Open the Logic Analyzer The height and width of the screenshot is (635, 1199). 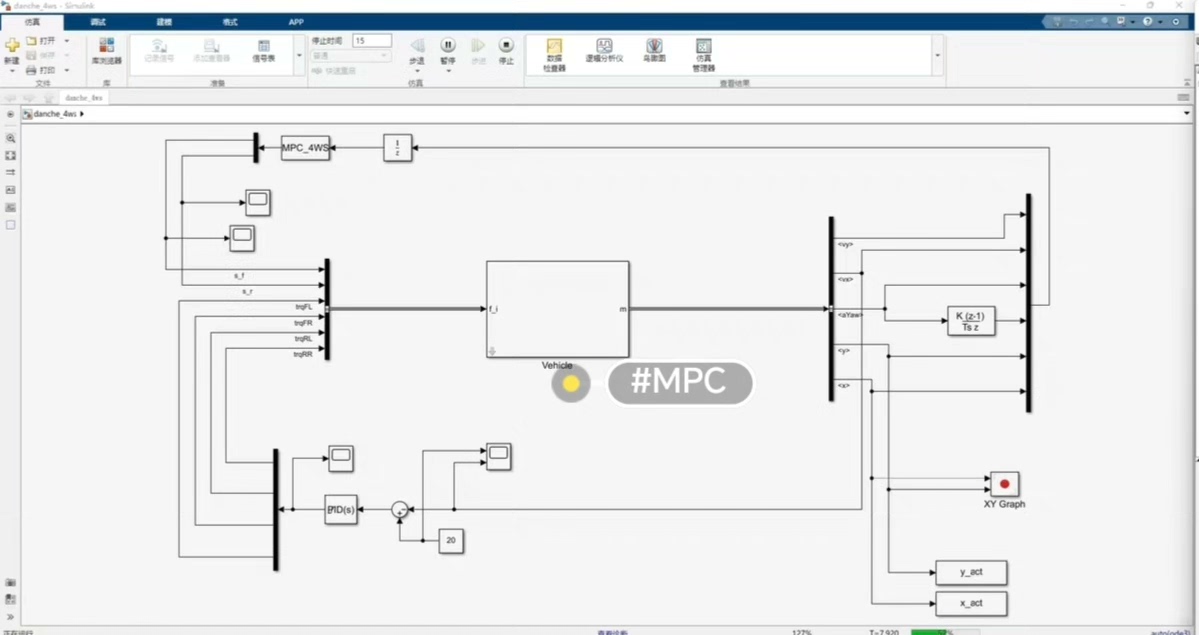604,52
